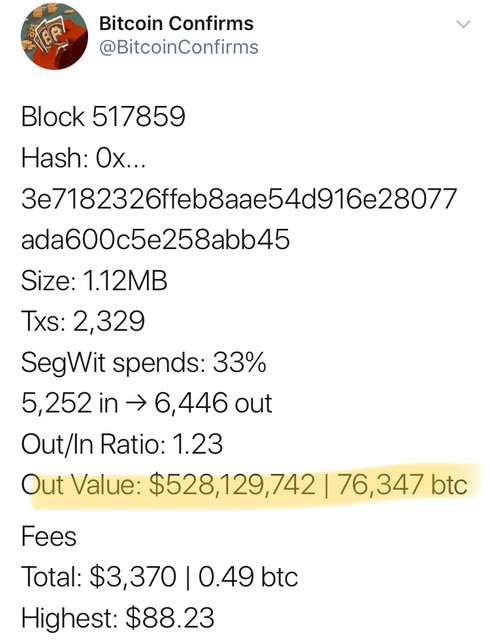
Task: Select the Size: 1.12MB line
Action: pos(94,281)
